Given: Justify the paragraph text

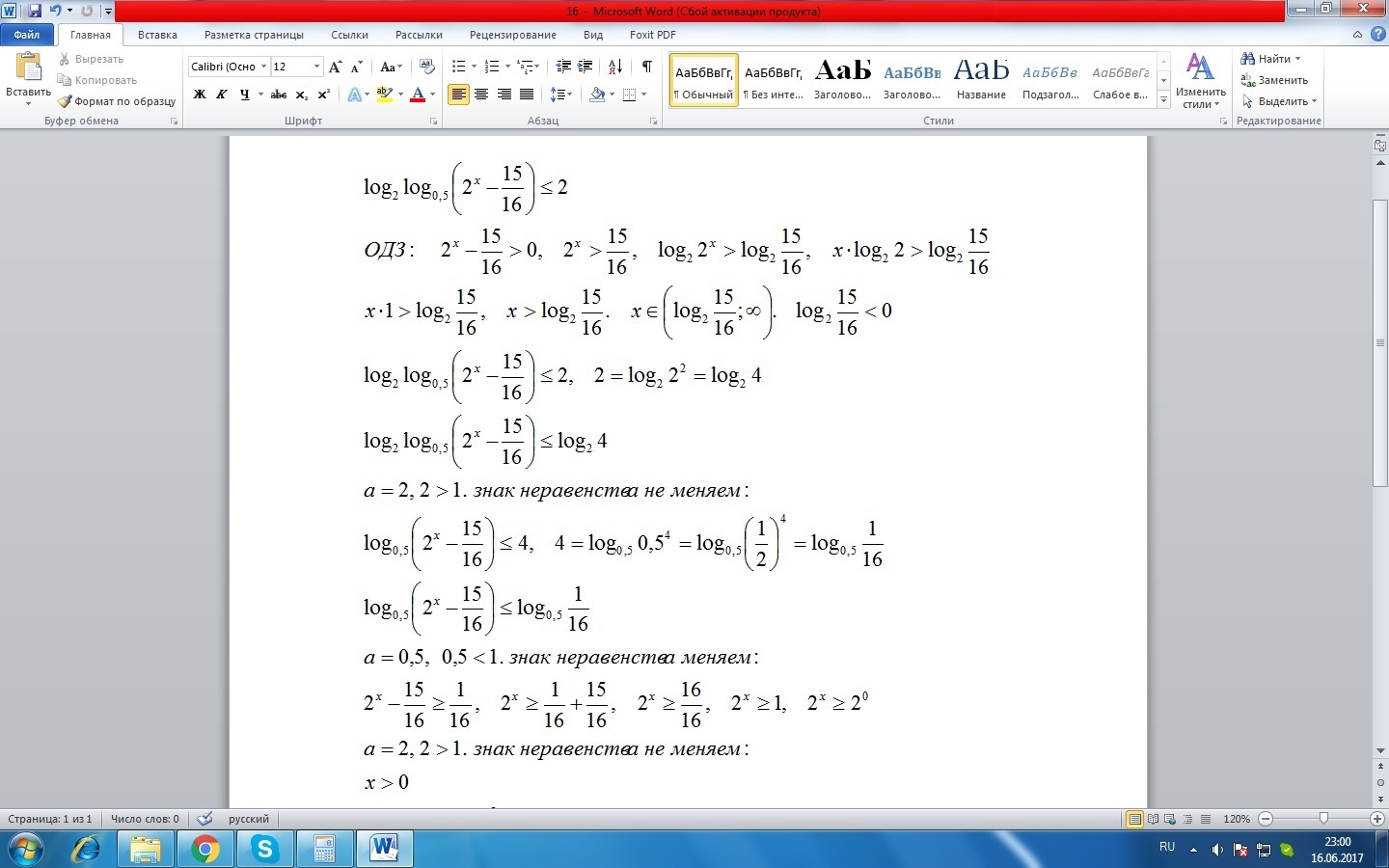Looking at the screenshot, I should (x=527, y=95).
